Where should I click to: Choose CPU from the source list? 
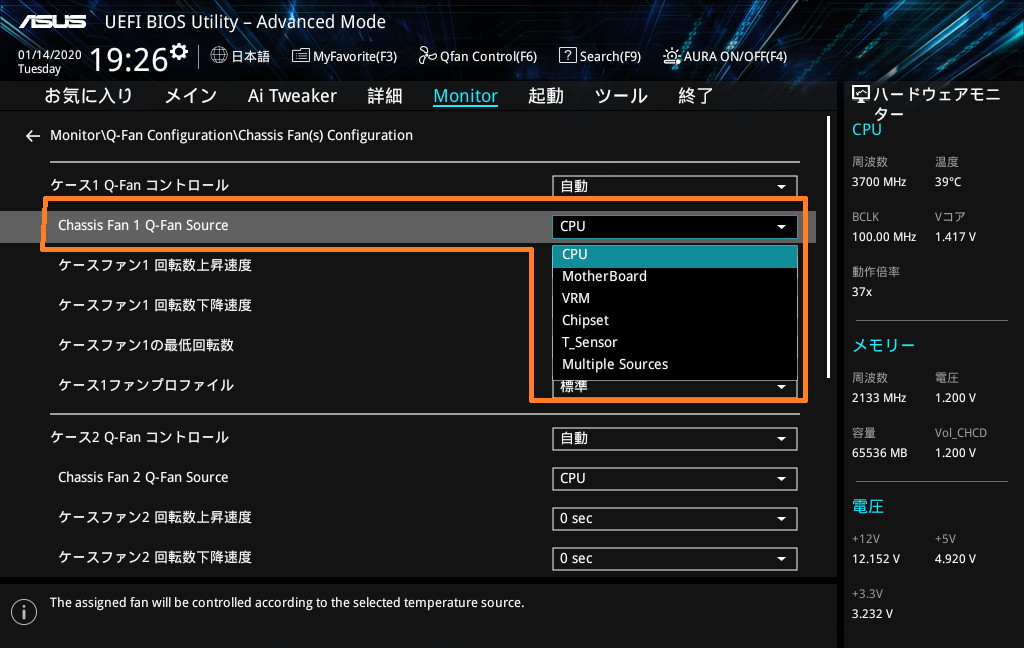pos(675,255)
